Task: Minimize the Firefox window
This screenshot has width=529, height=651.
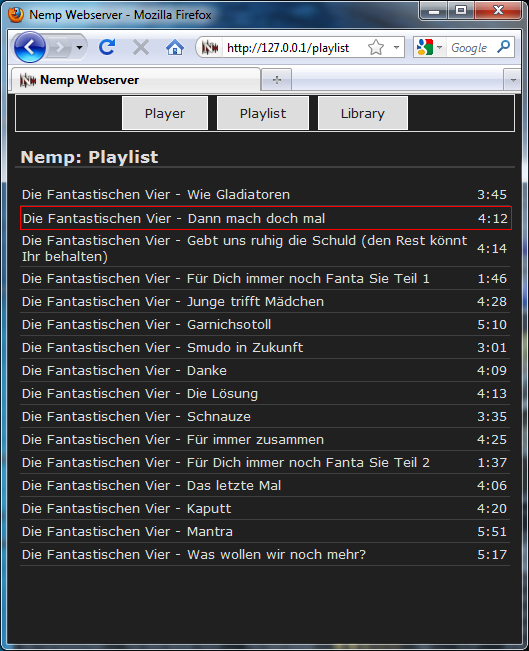Action: click(x=434, y=10)
